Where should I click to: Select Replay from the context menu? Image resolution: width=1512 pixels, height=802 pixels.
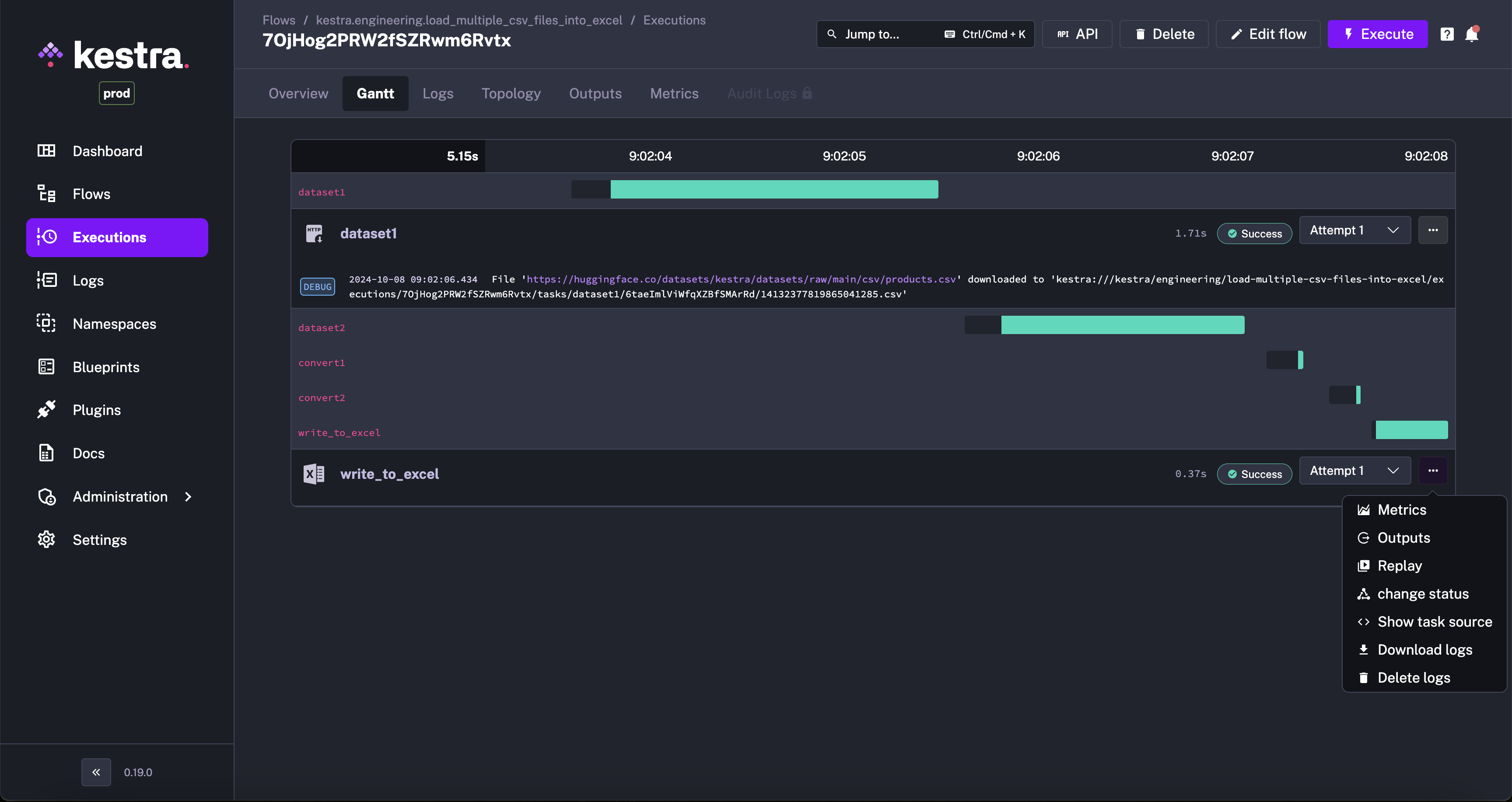(x=1399, y=565)
